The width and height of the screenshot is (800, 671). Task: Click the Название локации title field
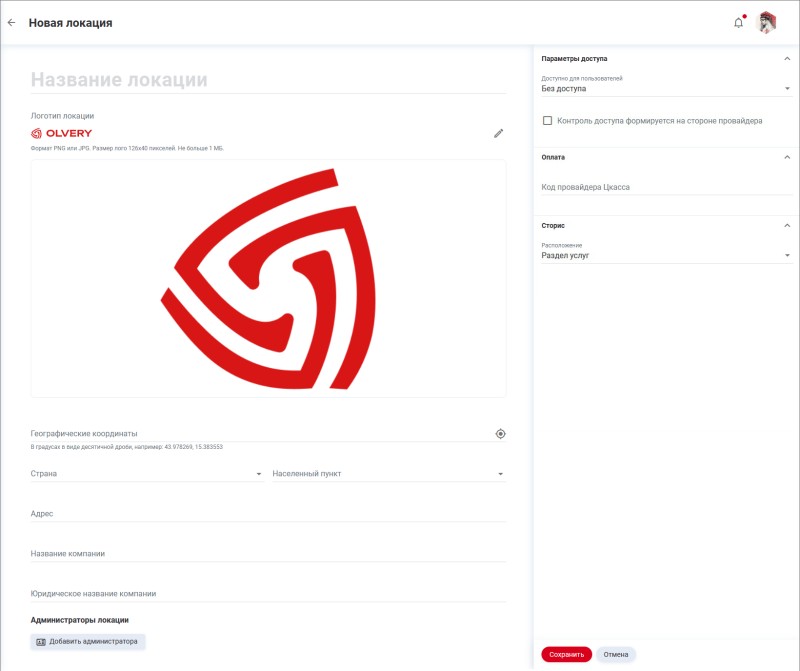[268, 80]
